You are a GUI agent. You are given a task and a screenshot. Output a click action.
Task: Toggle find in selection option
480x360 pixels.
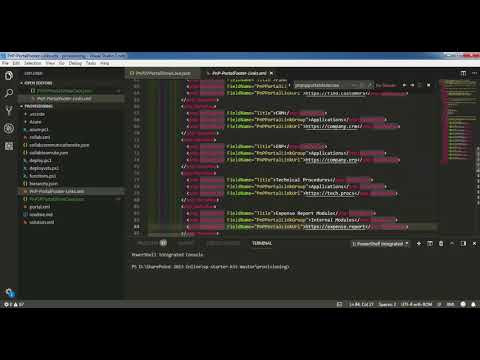[420, 85]
